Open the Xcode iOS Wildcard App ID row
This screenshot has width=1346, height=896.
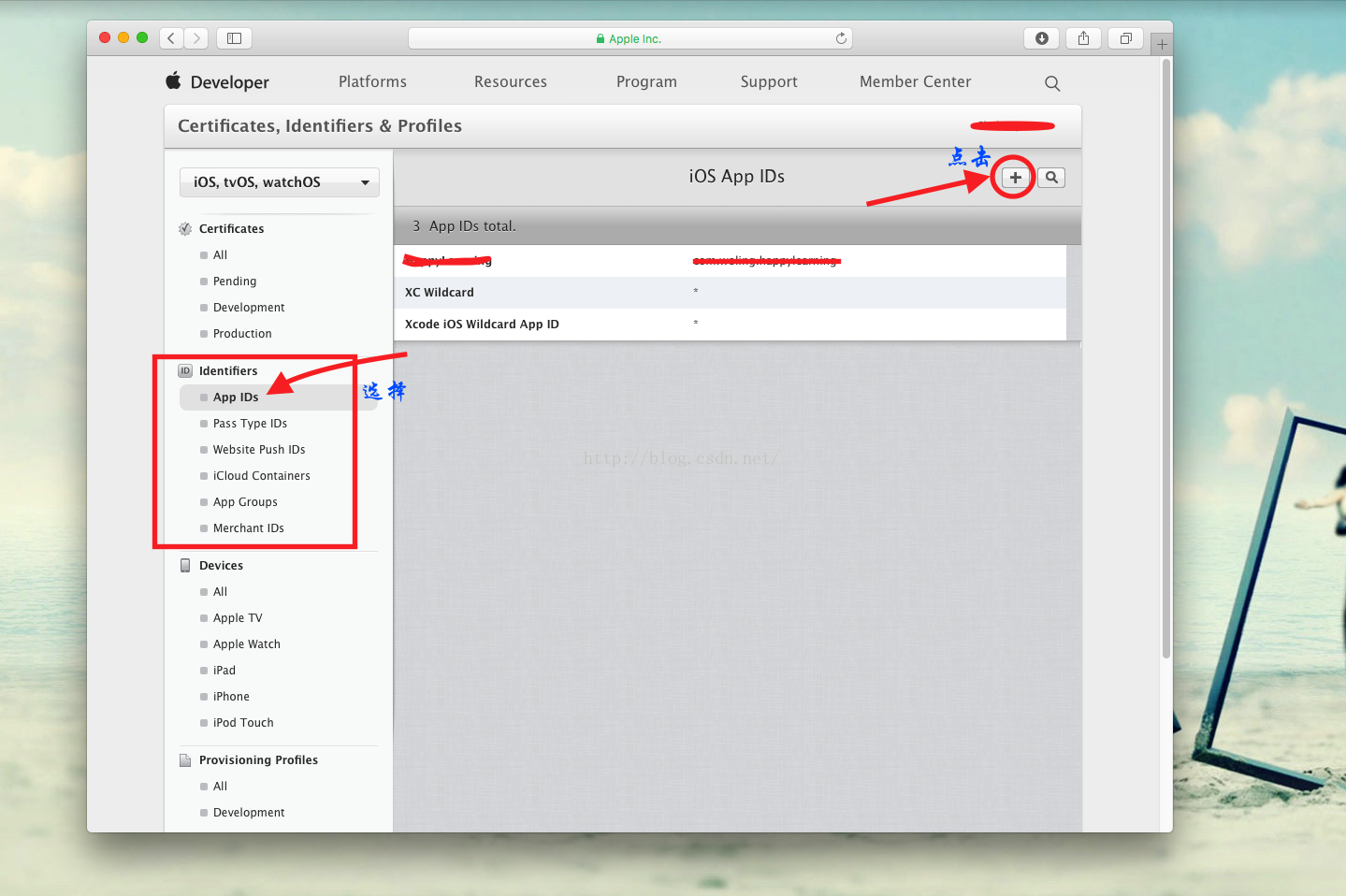[730, 325]
